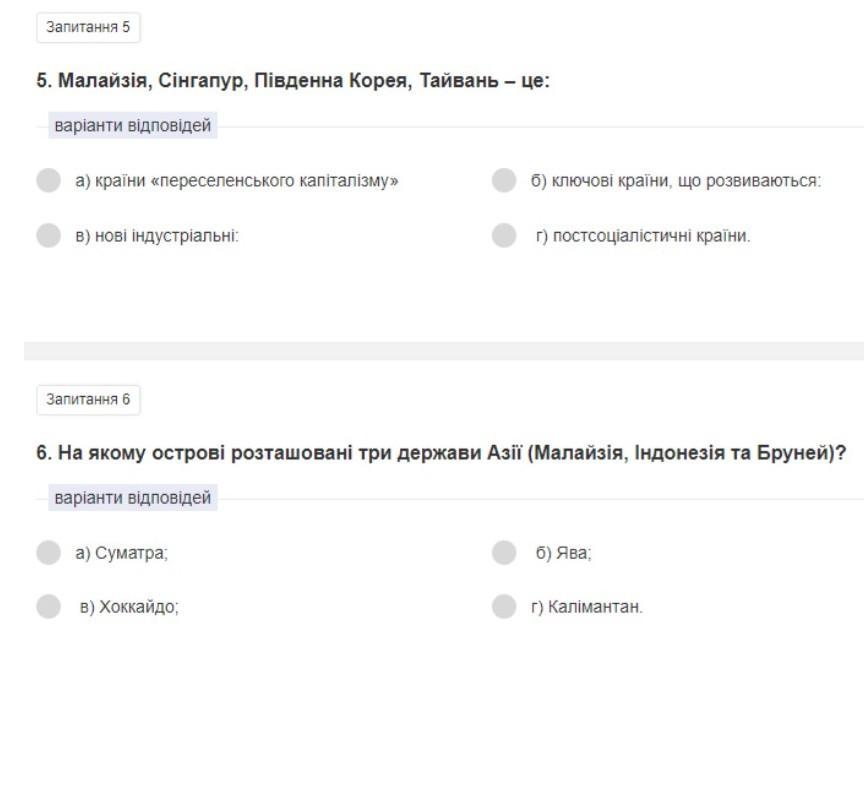Mark the Хоккайдо radio button

[x=48, y=607]
